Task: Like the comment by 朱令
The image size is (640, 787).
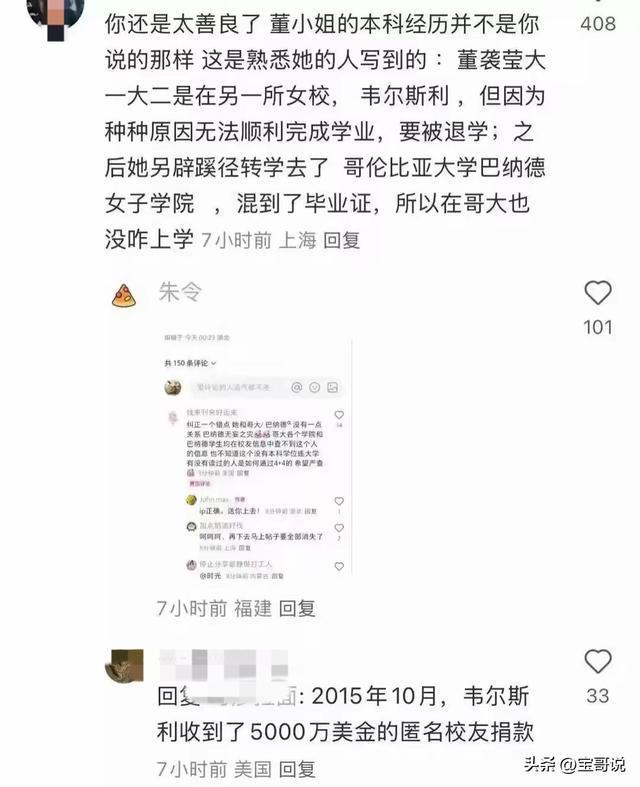Action: coord(598,293)
